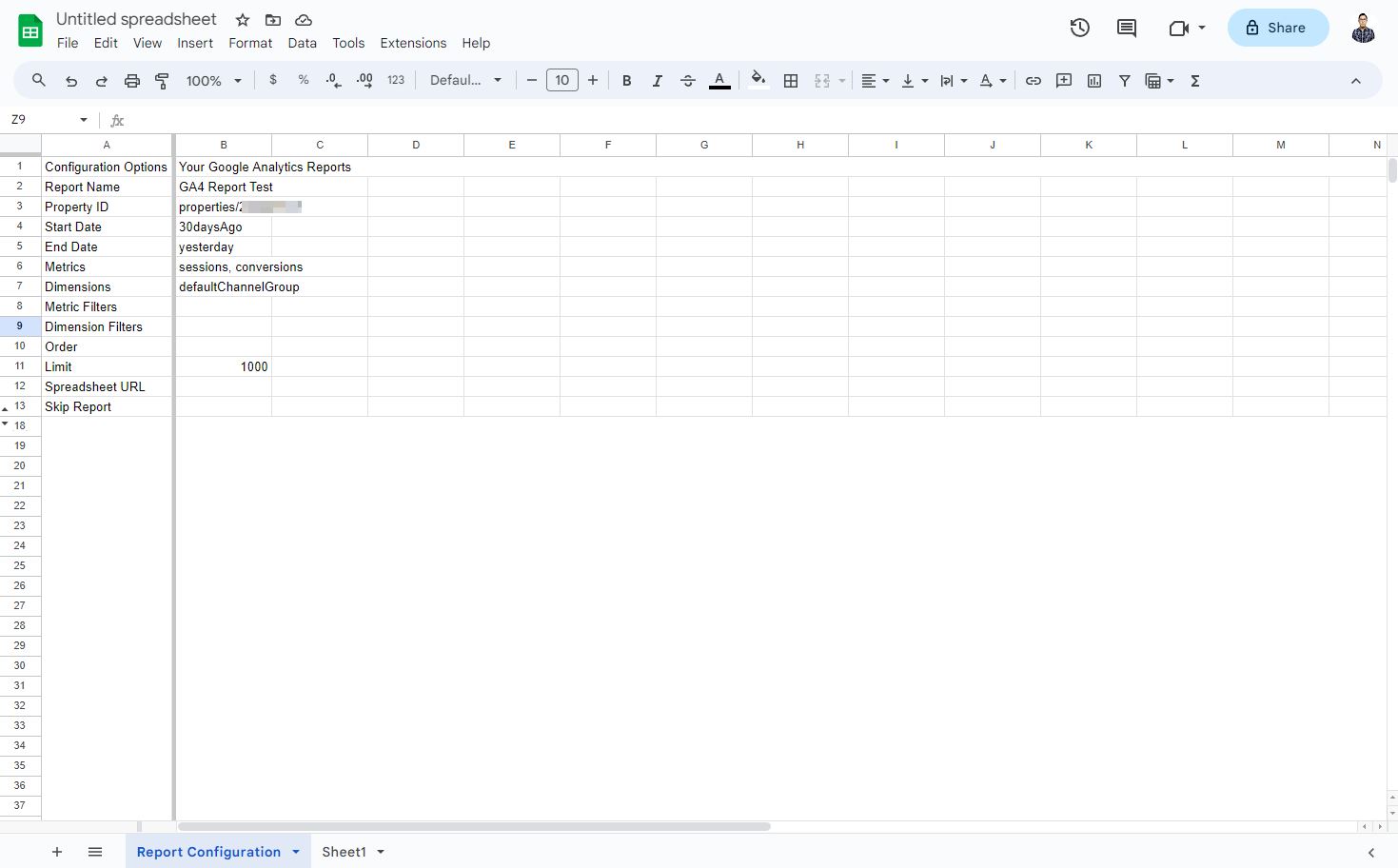This screenshot has height=868, width=1398.
Task: Open the Edit menu
Action: click(x=106, y=43)
